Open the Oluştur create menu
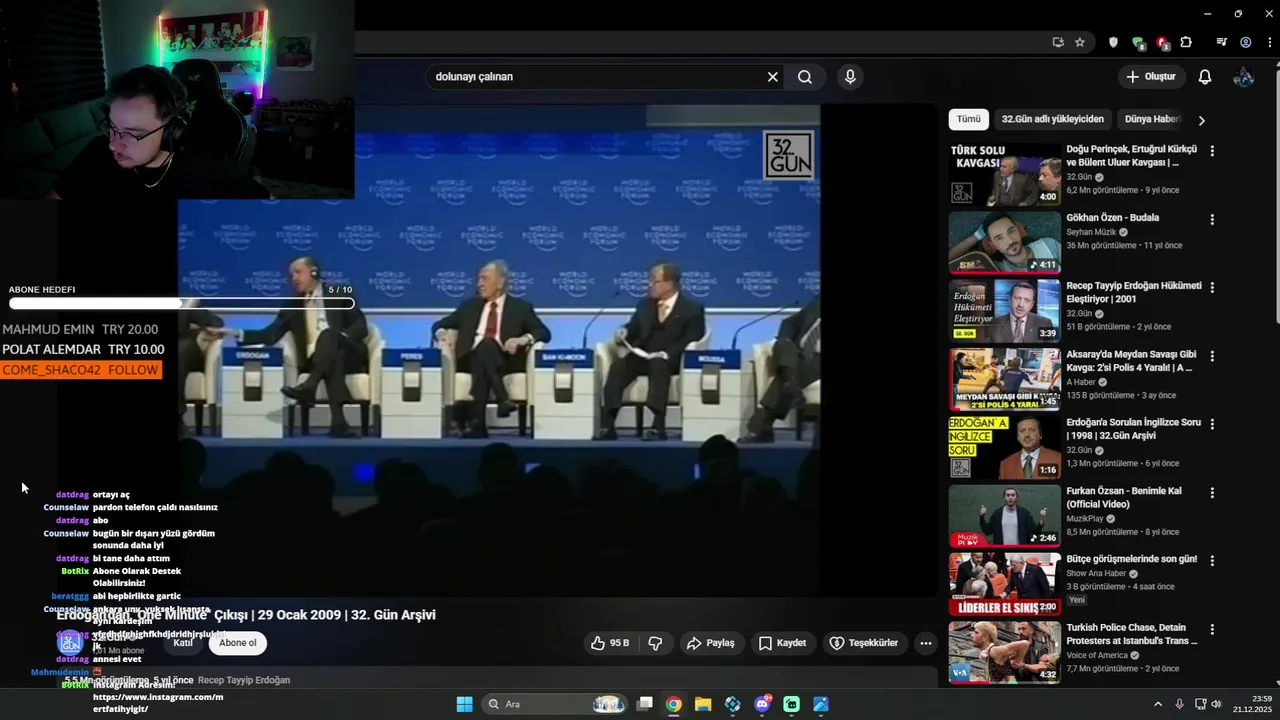 [x=1151, y=77]
